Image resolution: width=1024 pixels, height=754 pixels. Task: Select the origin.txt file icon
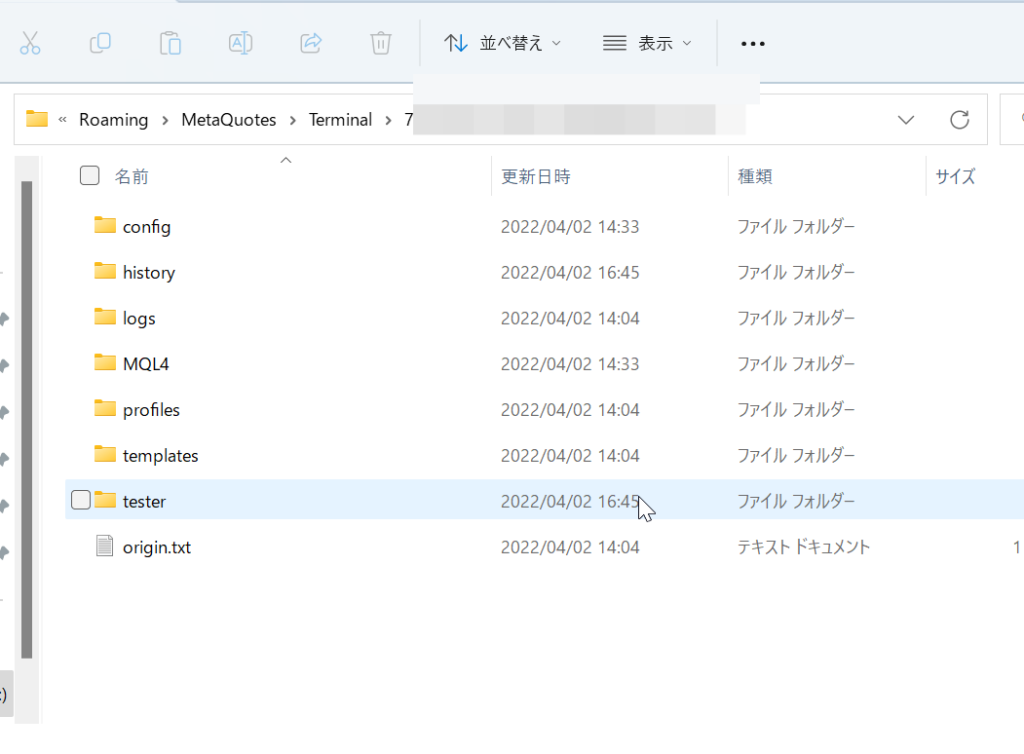click(x=104, y=546)
